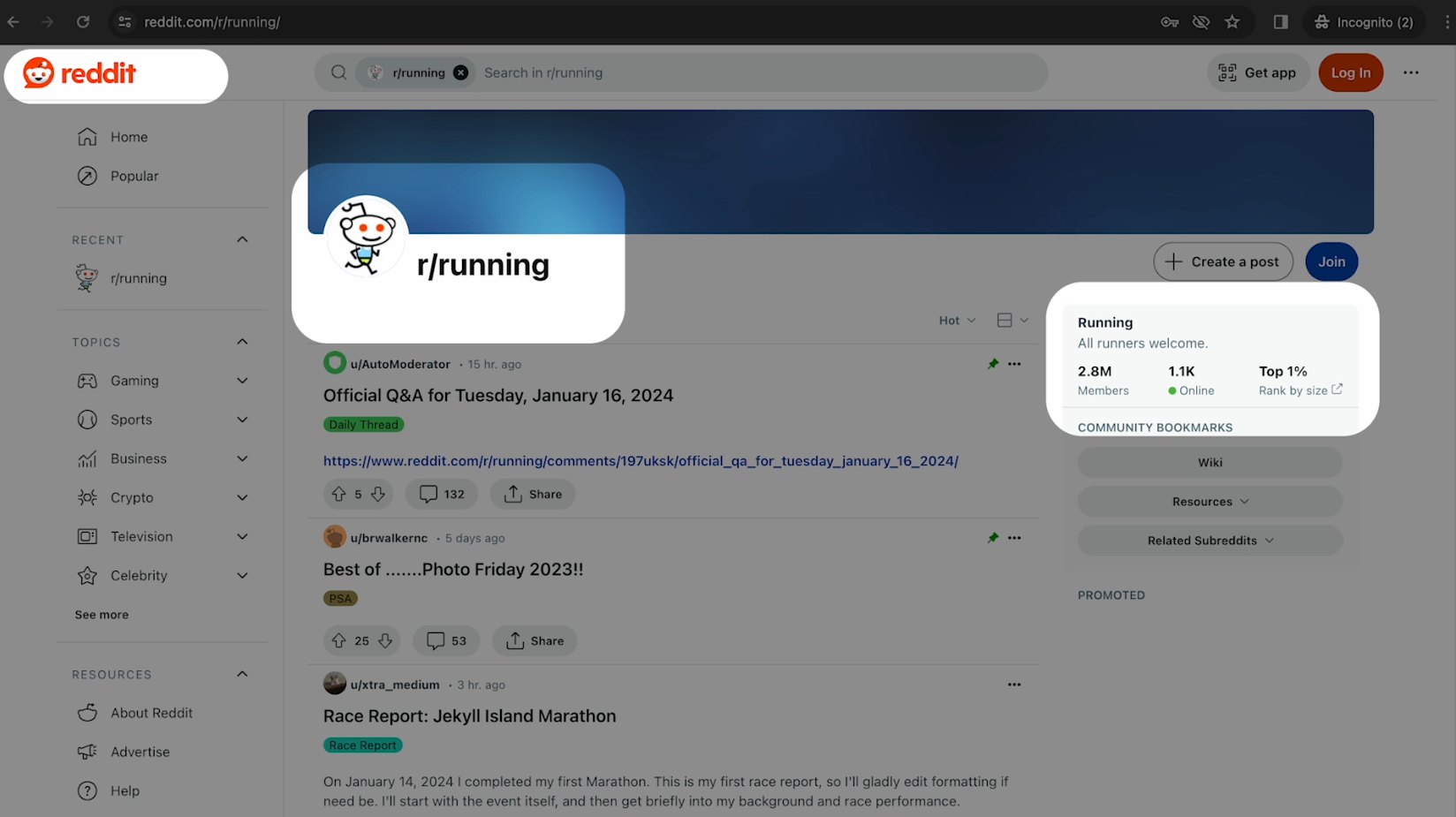
Task: Collapse the Resources section
Action: click(242, 674)
